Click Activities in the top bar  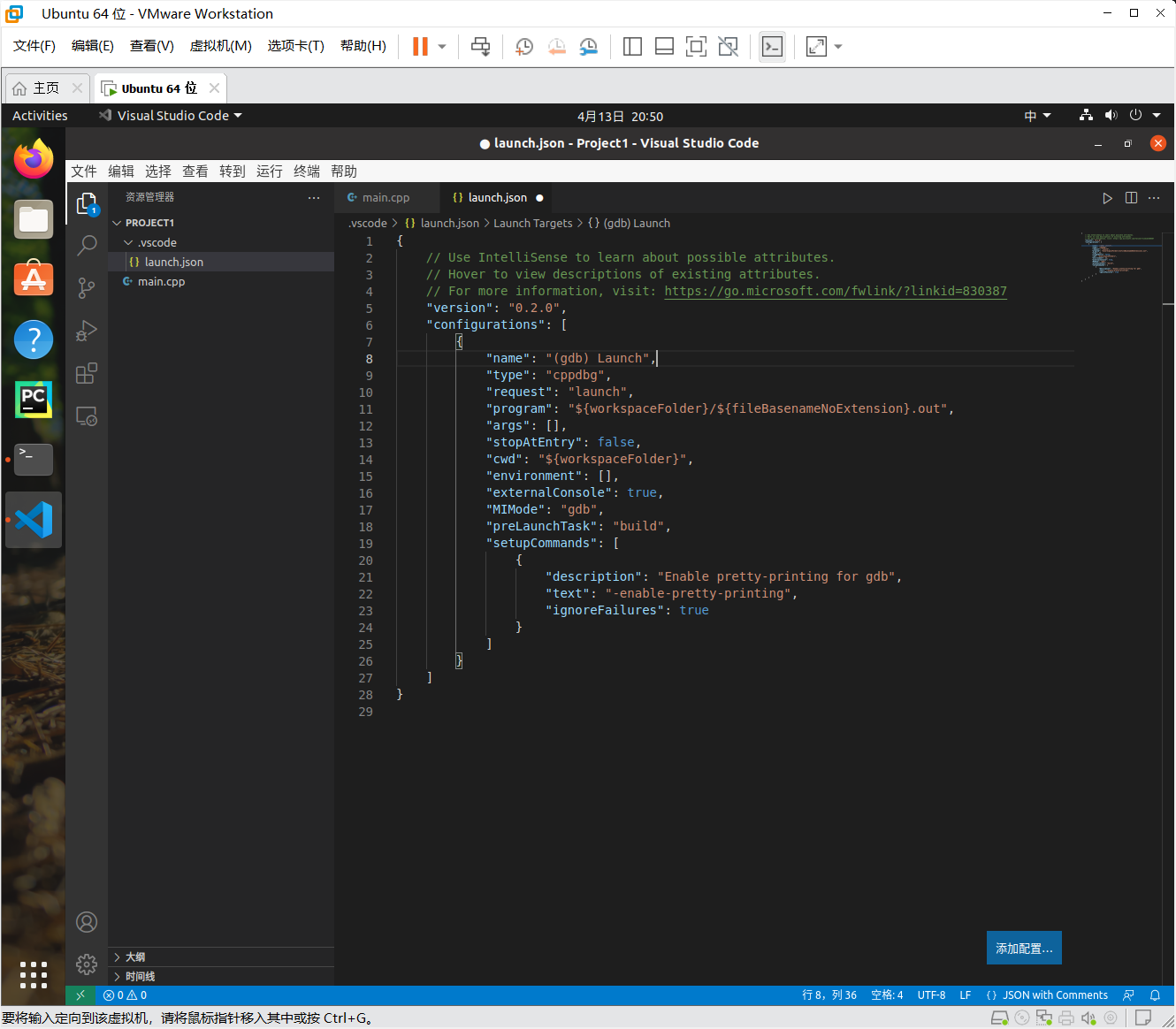pos(40,116)
